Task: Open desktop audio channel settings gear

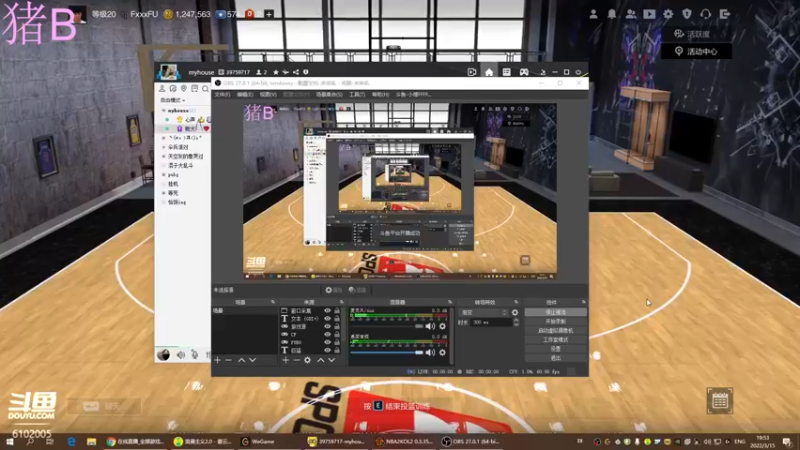Action: click(442, 352)
